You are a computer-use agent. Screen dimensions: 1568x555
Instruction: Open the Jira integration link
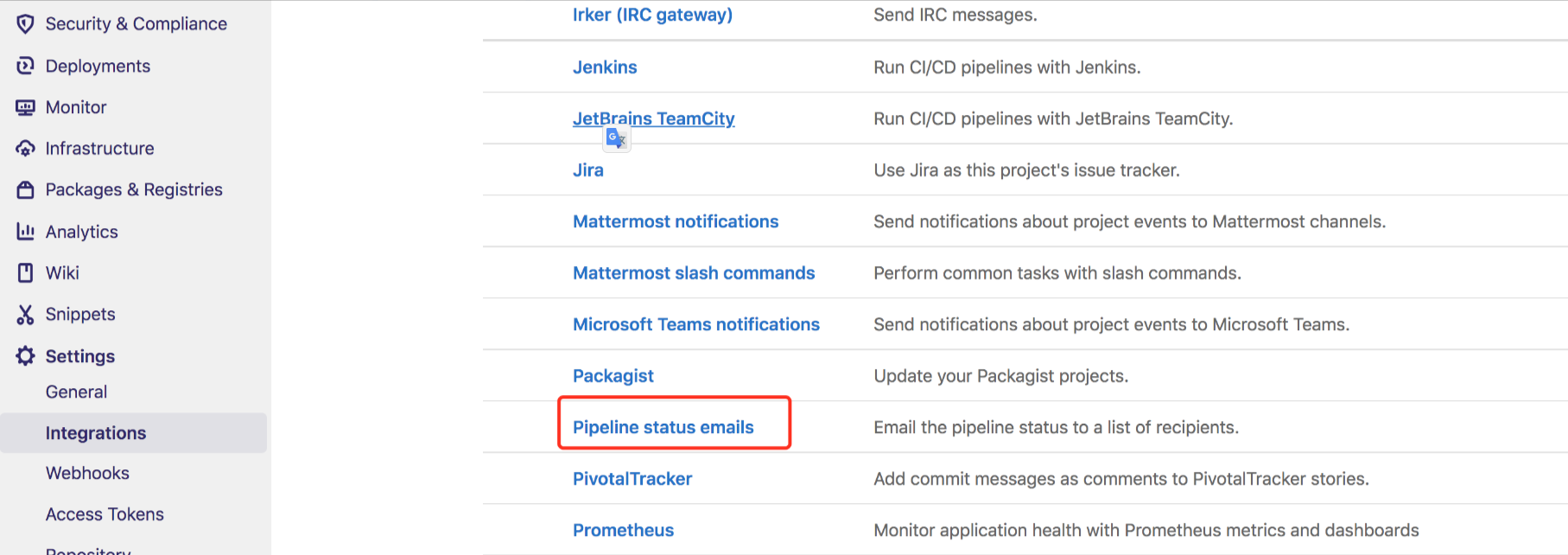[x=588, y=170]
